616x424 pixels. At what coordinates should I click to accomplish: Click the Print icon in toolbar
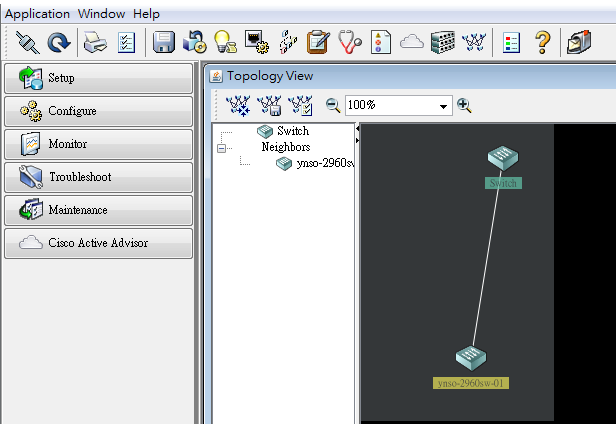point(95,42)
